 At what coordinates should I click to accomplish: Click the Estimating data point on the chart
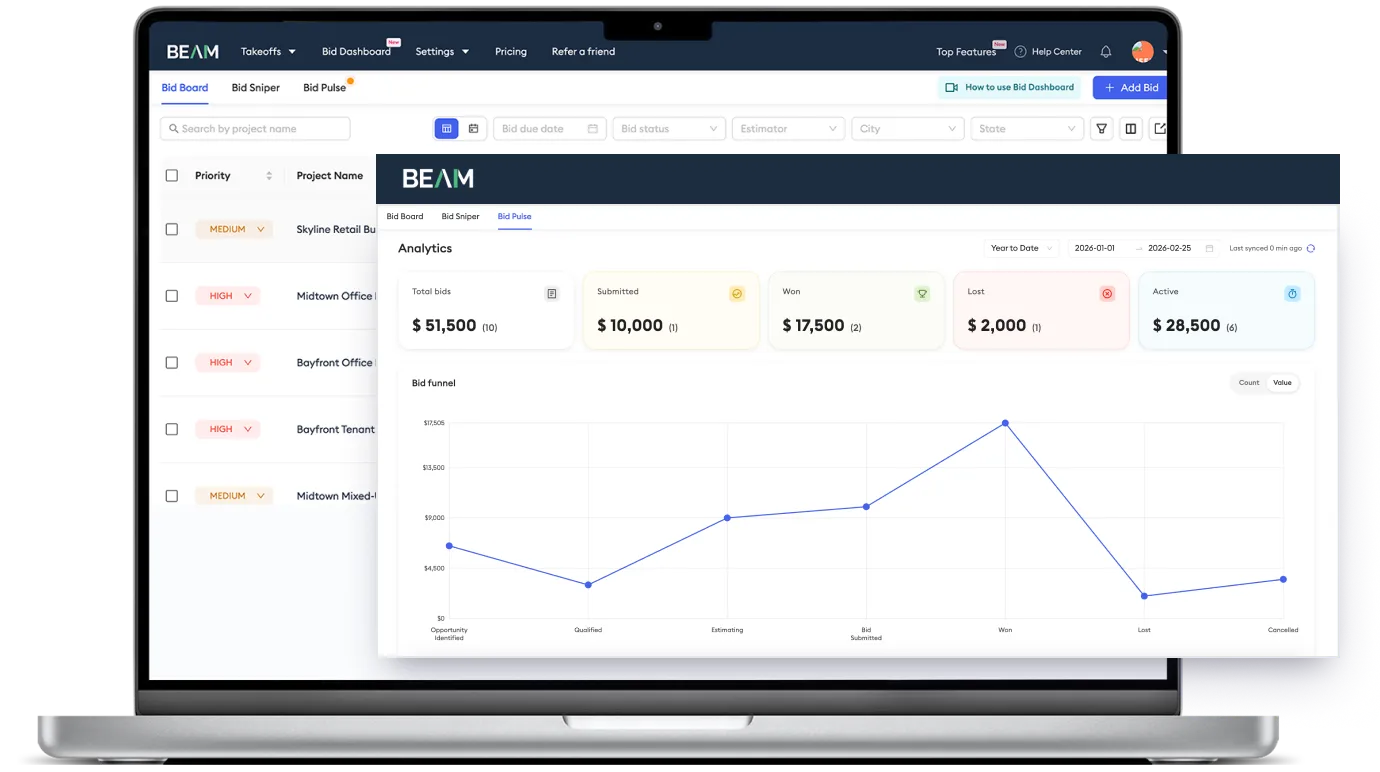[727, 518]
